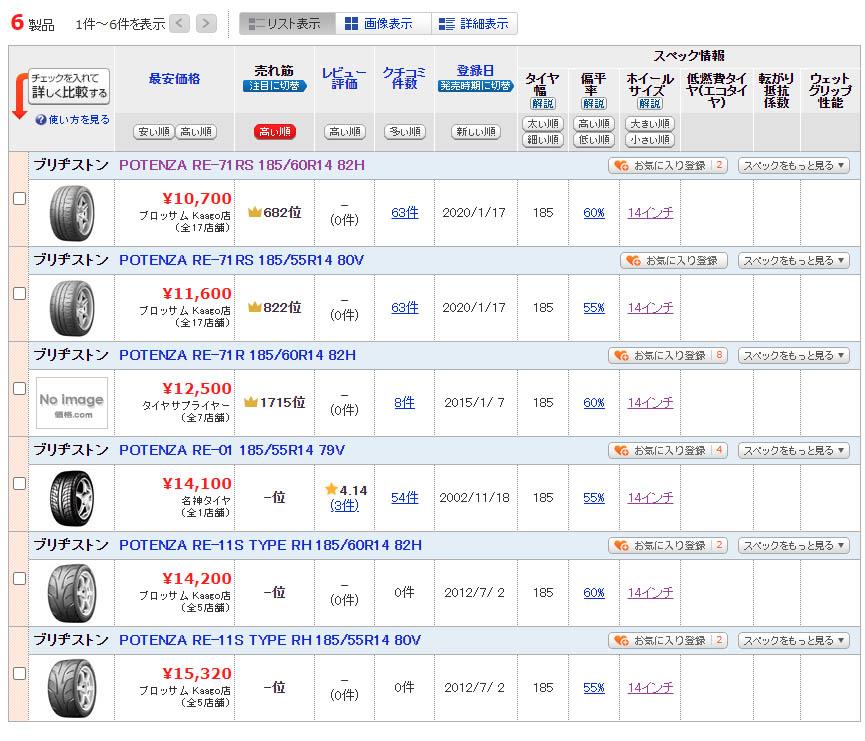
Task: Expand スペックをもっと見る for RE-11S 185/55R14
Action: tap(793, 640)
